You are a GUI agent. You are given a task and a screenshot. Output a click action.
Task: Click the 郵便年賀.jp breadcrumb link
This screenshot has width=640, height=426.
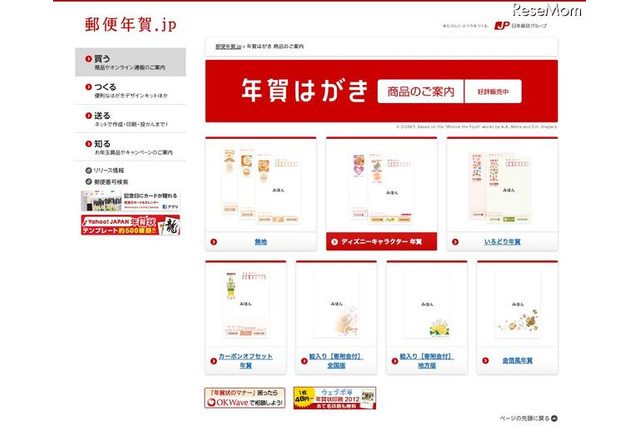click(x=228, y=47)
